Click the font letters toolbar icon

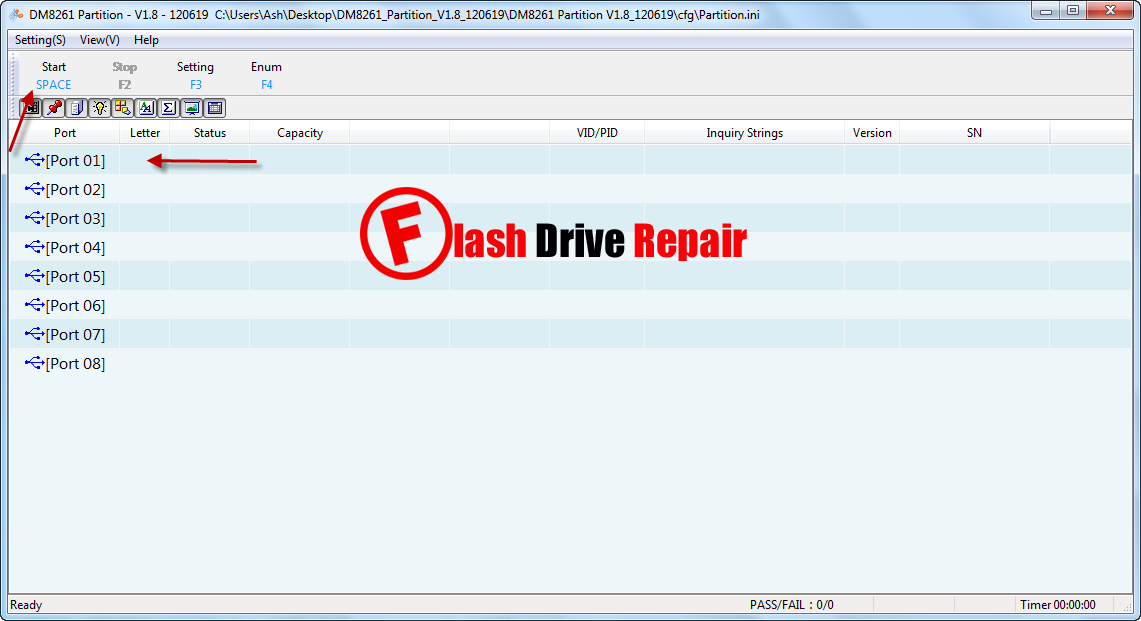tap(146, 108)
